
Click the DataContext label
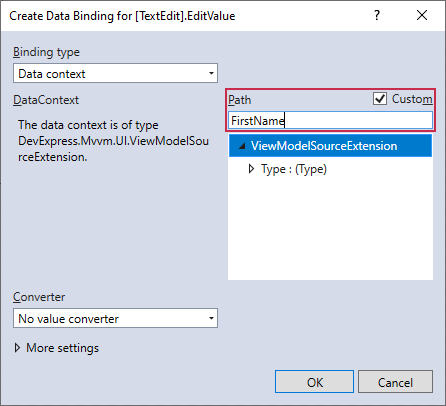click(46, 100)
